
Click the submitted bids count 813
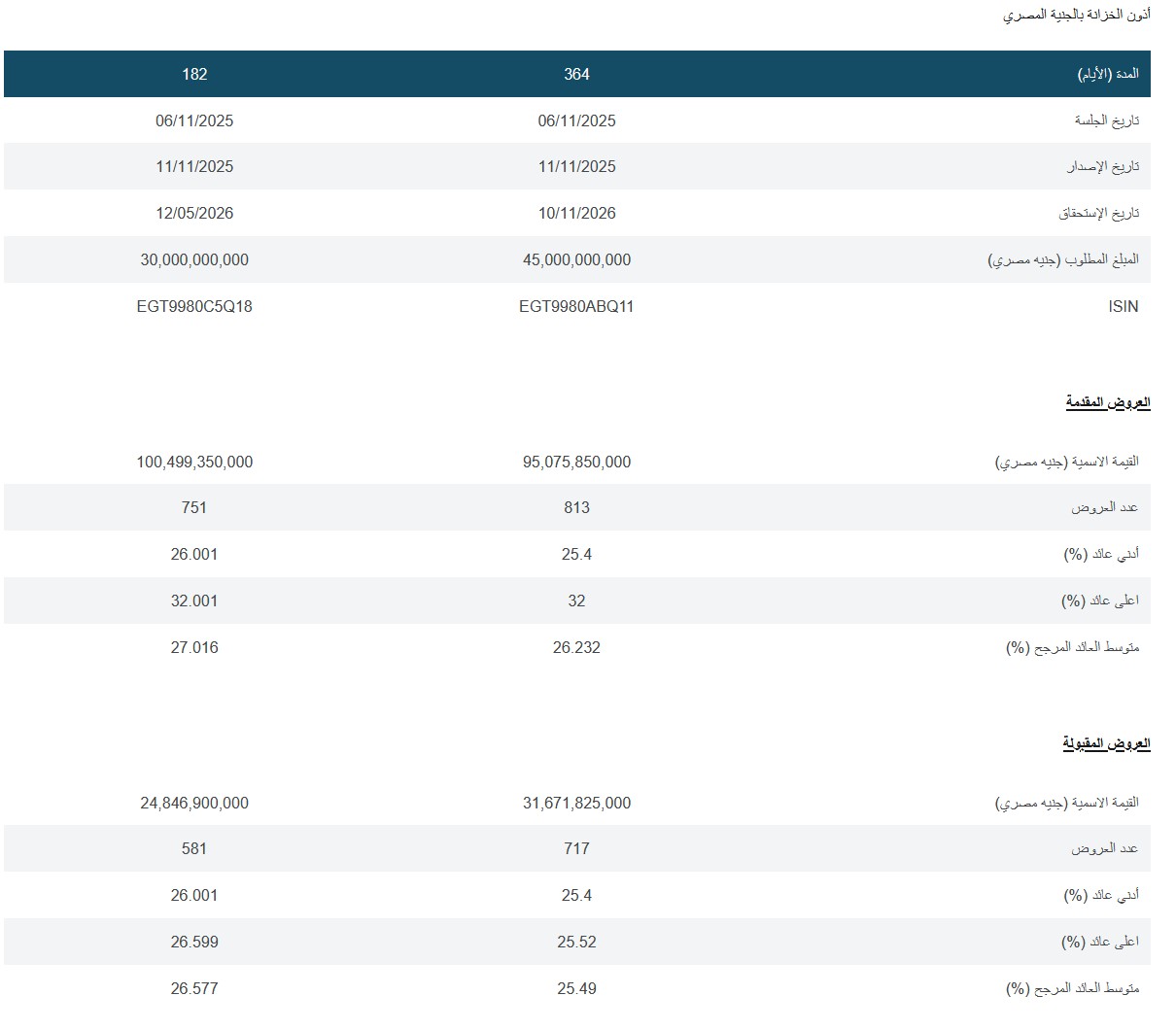coord(576,507)
